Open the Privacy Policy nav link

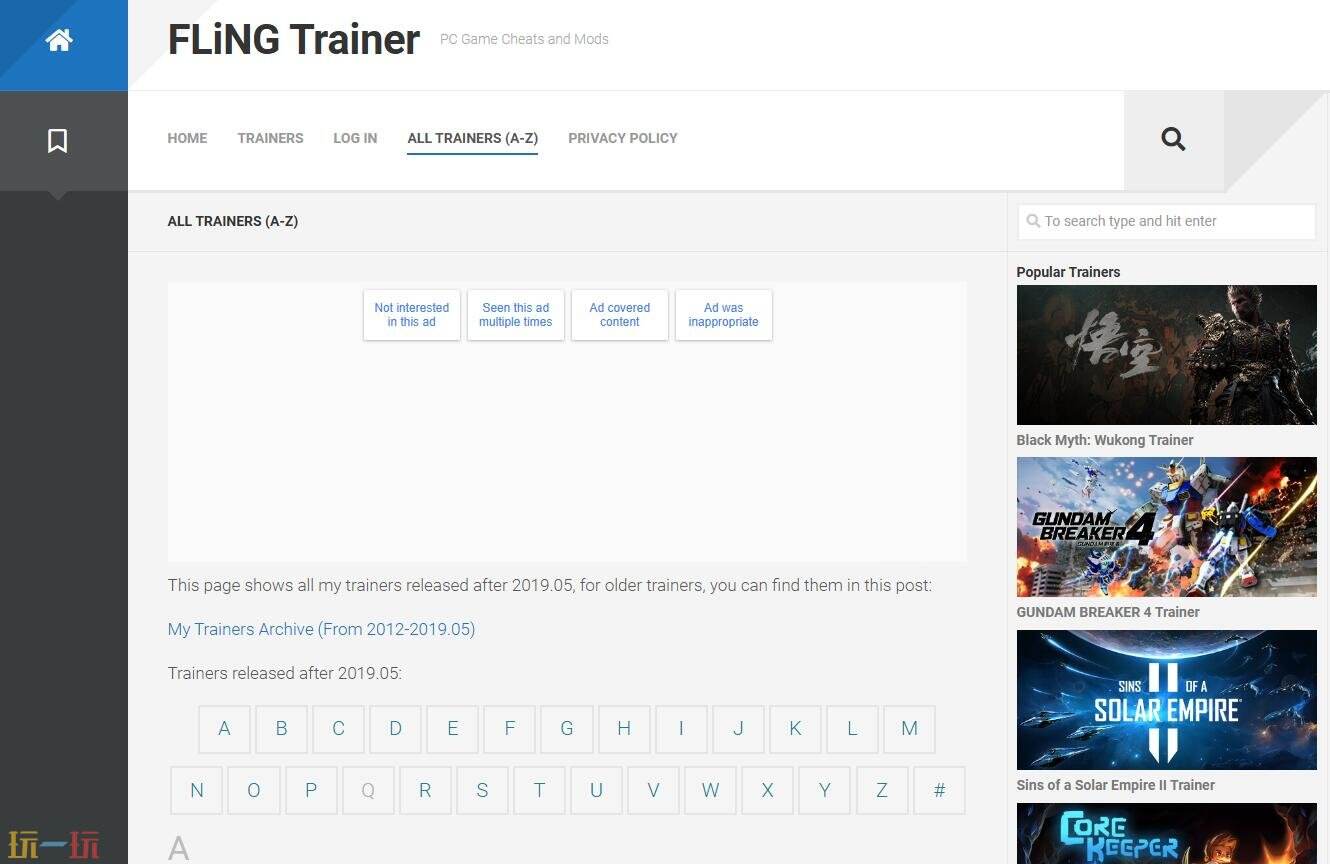[622, 138]
